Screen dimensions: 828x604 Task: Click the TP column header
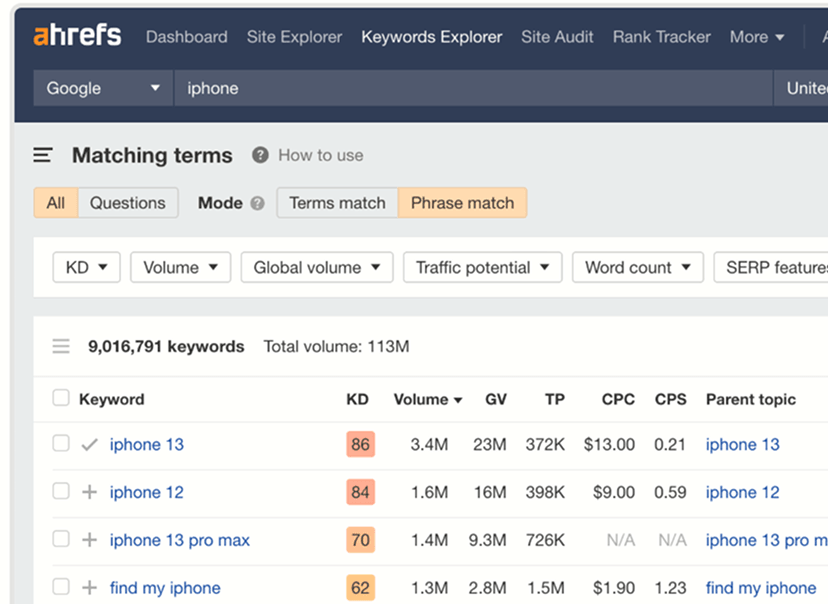(555, 400)
